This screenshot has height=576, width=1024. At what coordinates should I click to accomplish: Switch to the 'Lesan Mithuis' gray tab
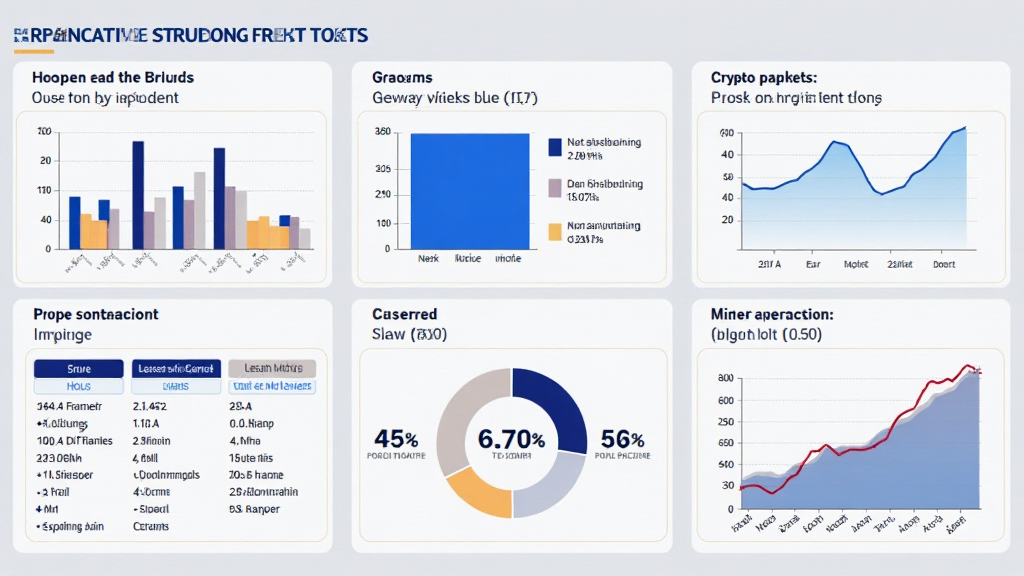[x=272, y=368]
